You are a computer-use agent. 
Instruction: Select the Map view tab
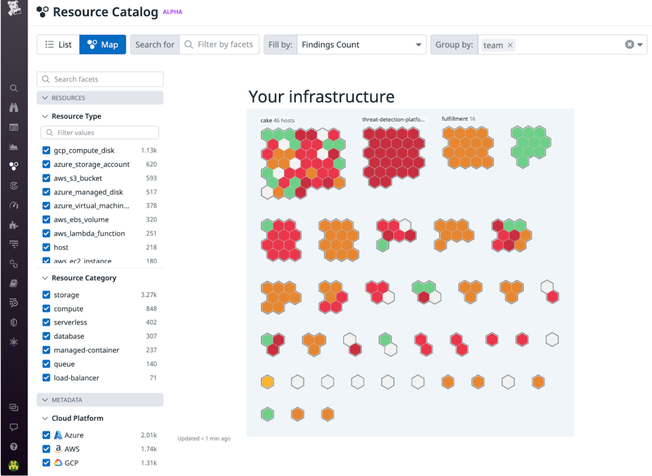(102, 45)
